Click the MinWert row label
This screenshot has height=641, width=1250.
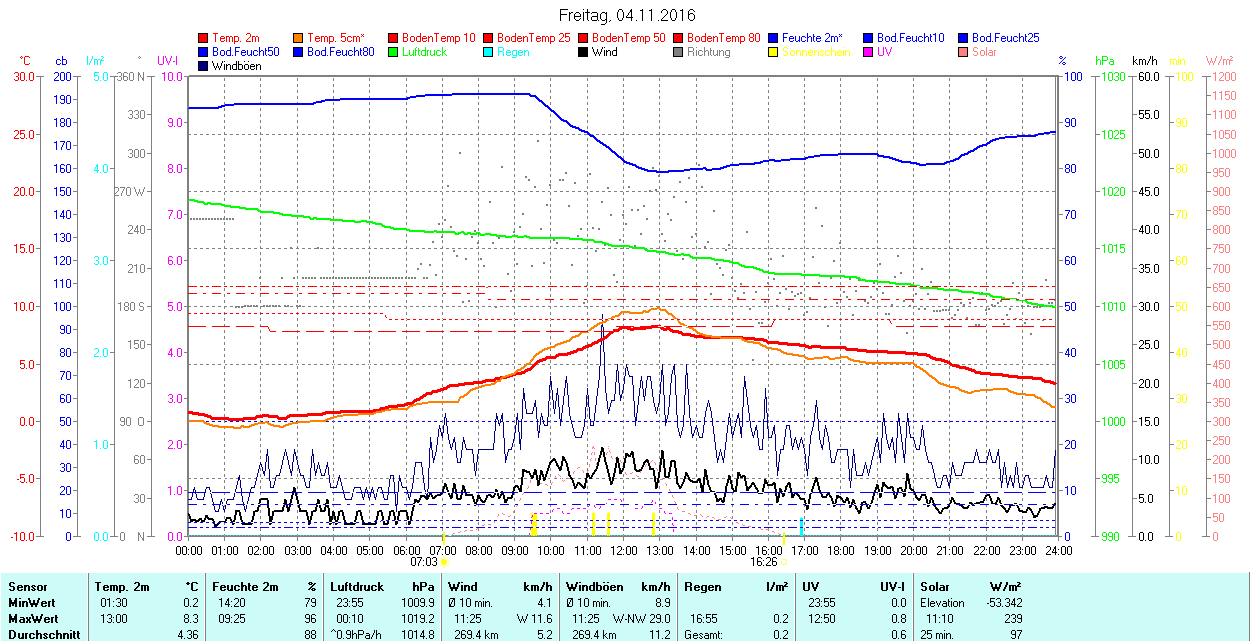tap(32, 603)
